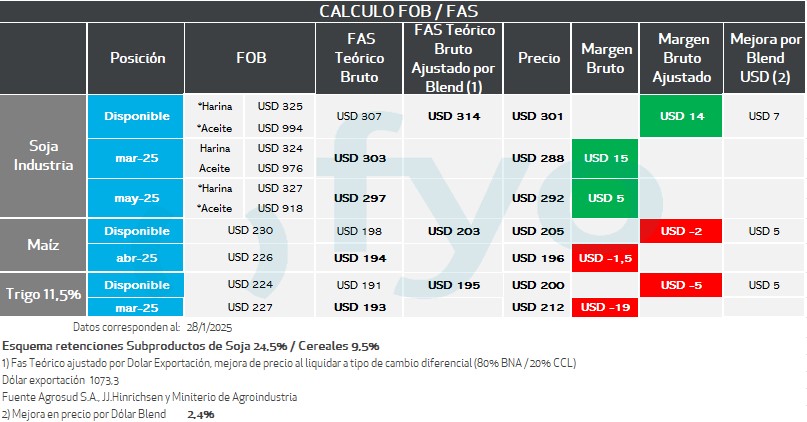Viewport: 807px width, 422px height.
Task: Select the "Maíz" row label
Action: (x=43, y=245)
